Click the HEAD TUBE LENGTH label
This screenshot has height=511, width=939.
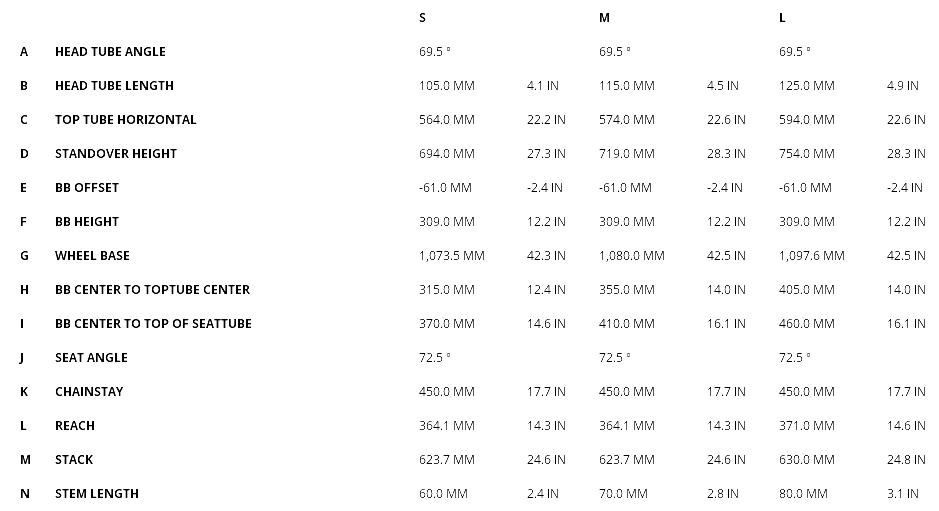click(114, 85)
